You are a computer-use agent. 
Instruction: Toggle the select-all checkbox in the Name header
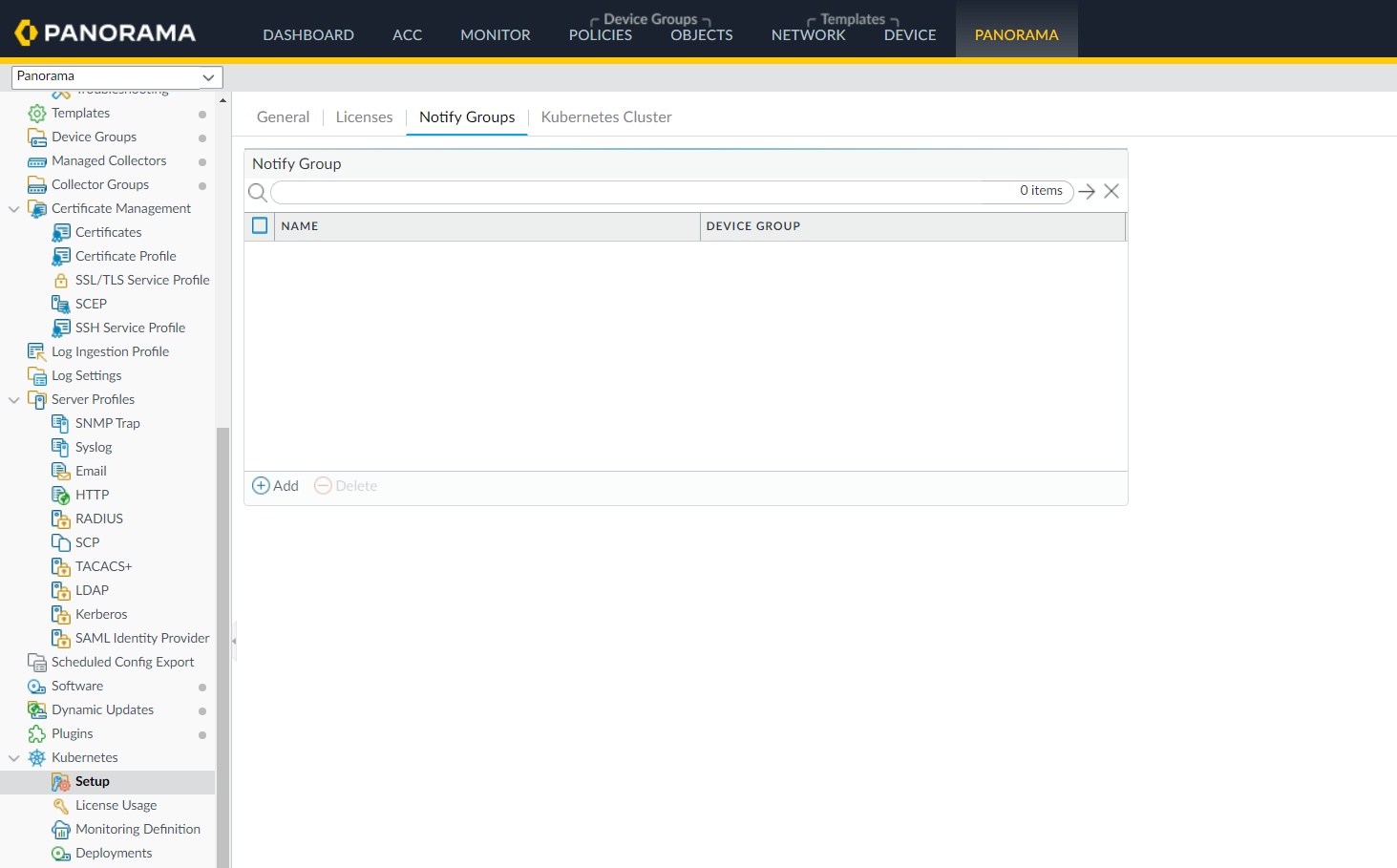point(260,226)
